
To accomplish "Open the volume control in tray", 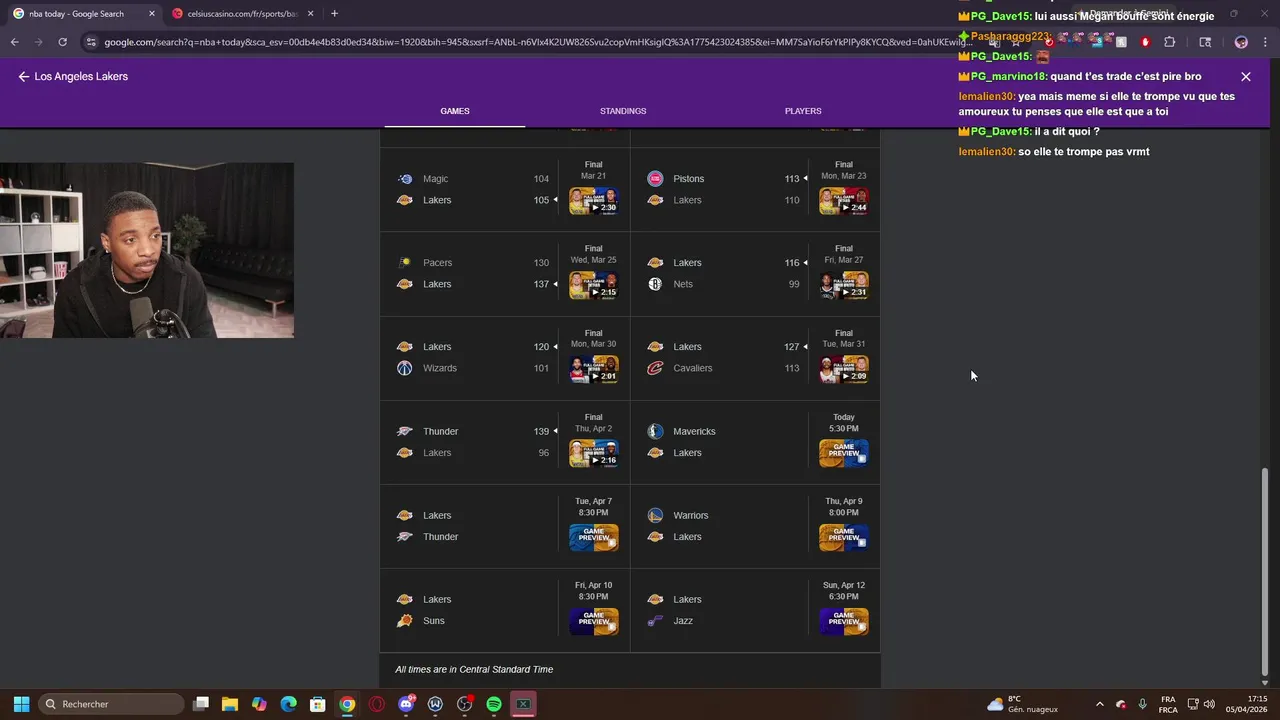I will pyautogui.click(x=1210, y=704).
